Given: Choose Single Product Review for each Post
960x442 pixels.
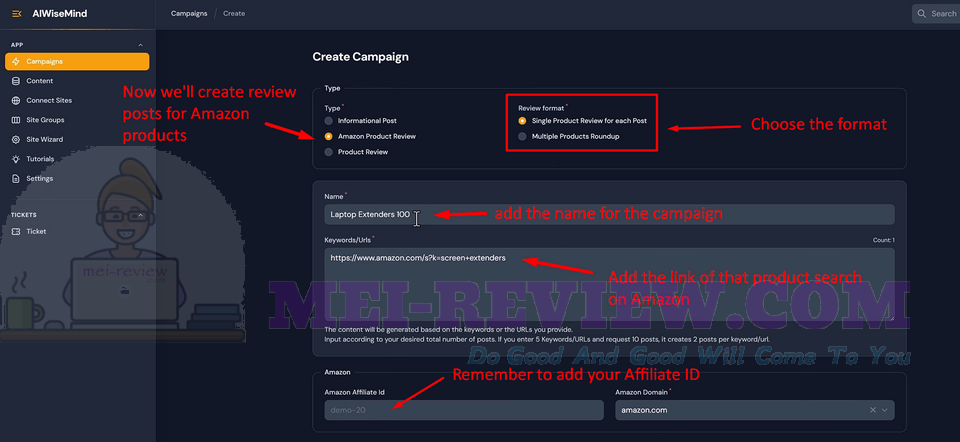Looking at the screenshot, I should [x=522, y=121].
